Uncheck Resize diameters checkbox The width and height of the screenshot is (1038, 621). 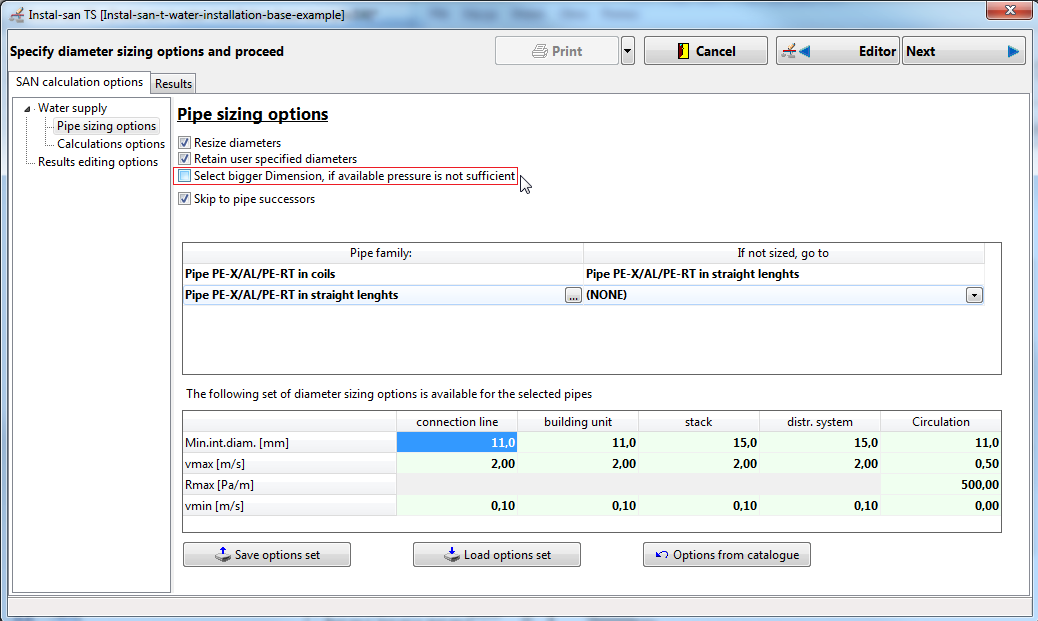[185, 142]
